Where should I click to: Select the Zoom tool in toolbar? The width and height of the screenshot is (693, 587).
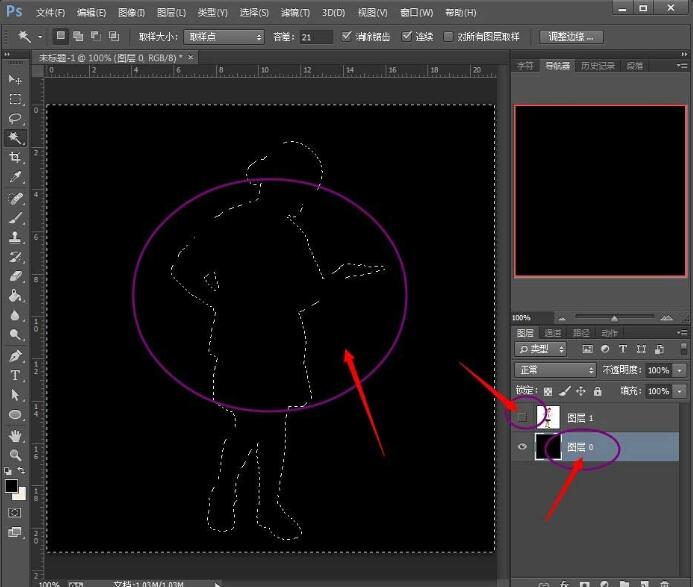pos(15,454)
